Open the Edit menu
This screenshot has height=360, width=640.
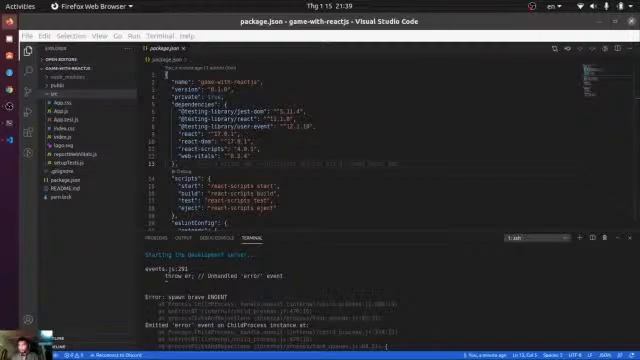click(x=44, y=36)
